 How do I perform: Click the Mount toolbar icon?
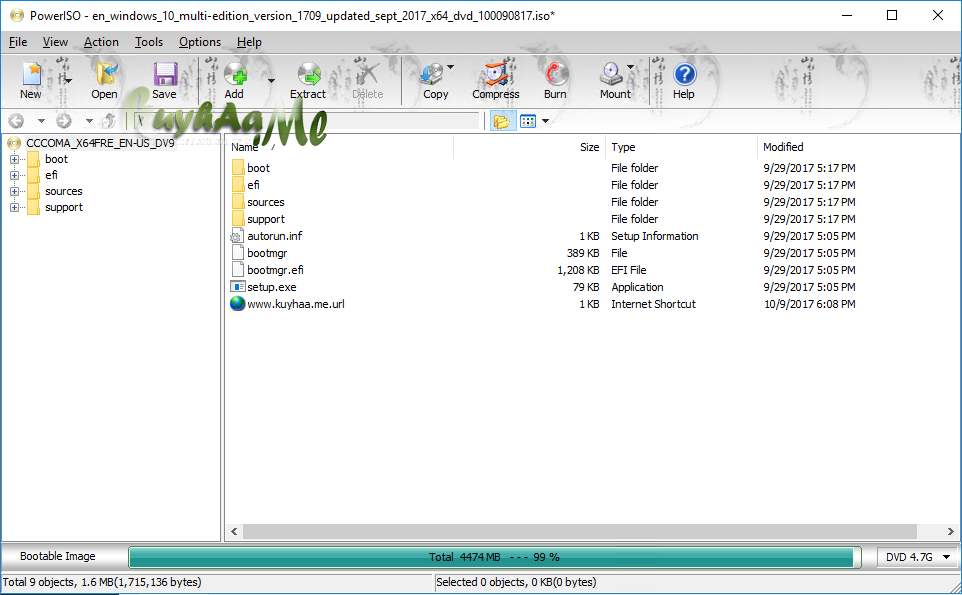pos(612,74)
